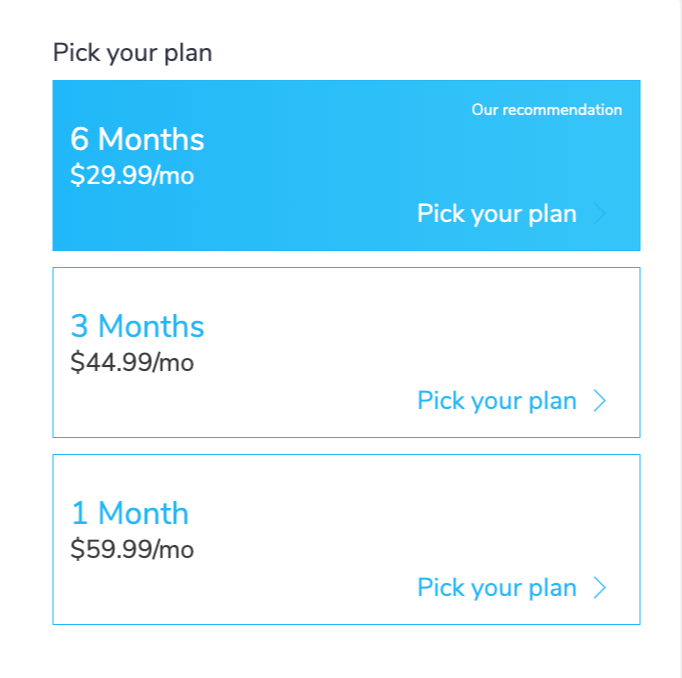The image size is (682, 678).
Task: Click the chevron arrow in 3 Months card
Action: click(x=600, y=401)
